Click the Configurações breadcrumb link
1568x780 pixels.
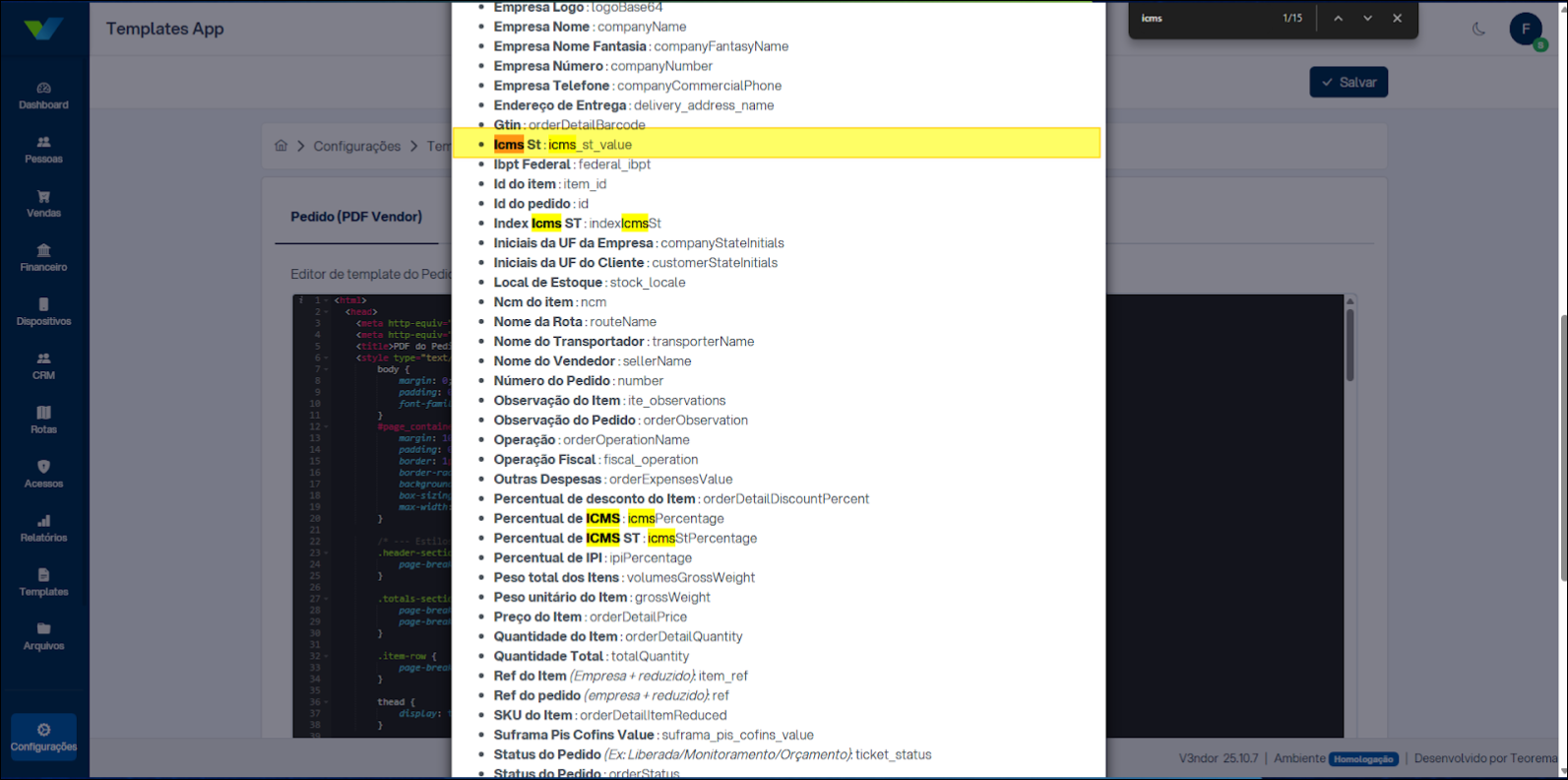pyautogui.click(x=356, y=146)
